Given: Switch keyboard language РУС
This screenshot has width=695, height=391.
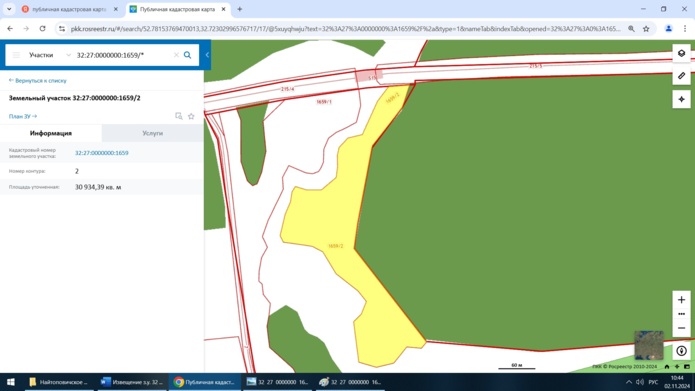Looking at the screenshot, I should [653, 382].
